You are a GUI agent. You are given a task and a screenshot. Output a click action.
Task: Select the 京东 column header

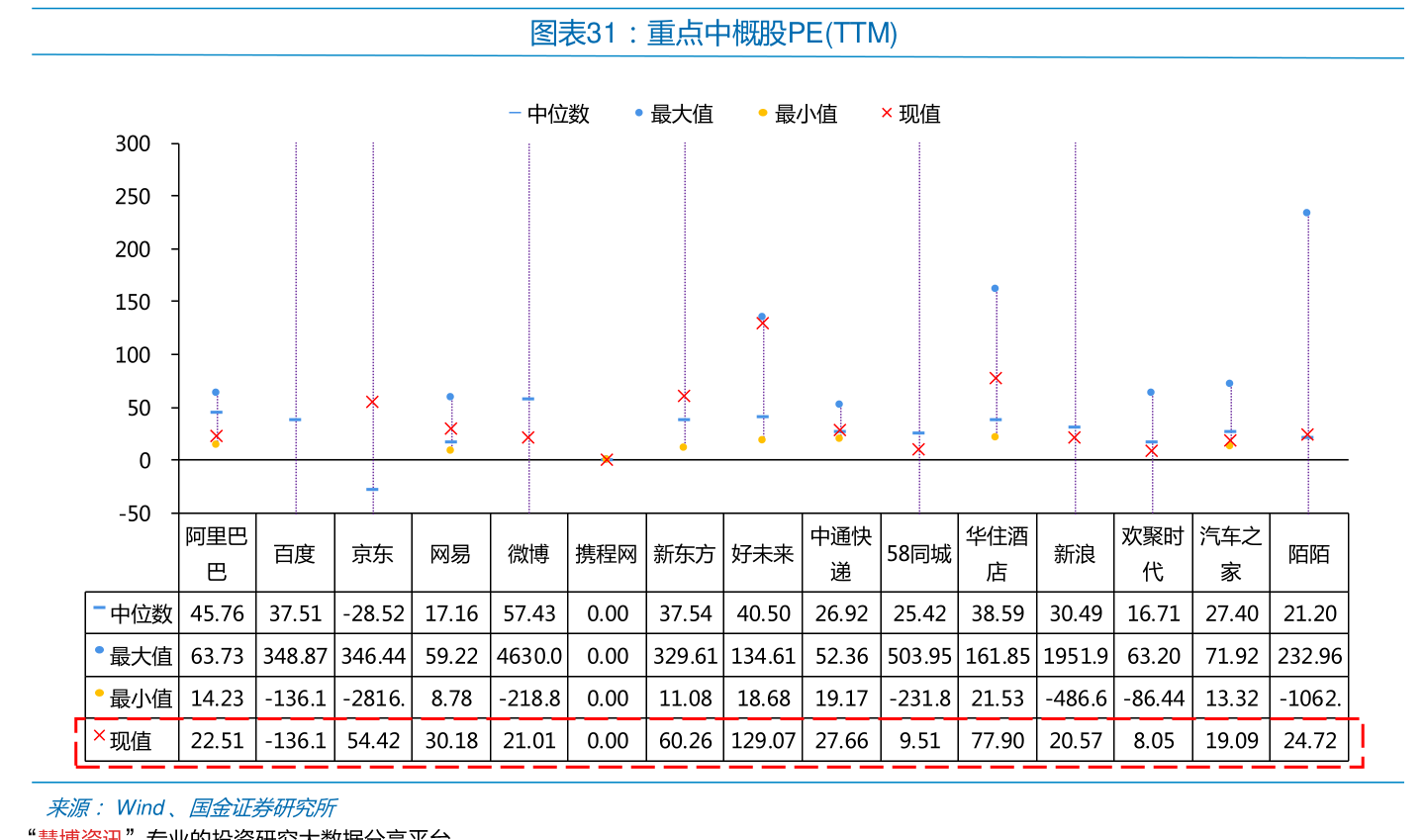click(x=373, y=554)
